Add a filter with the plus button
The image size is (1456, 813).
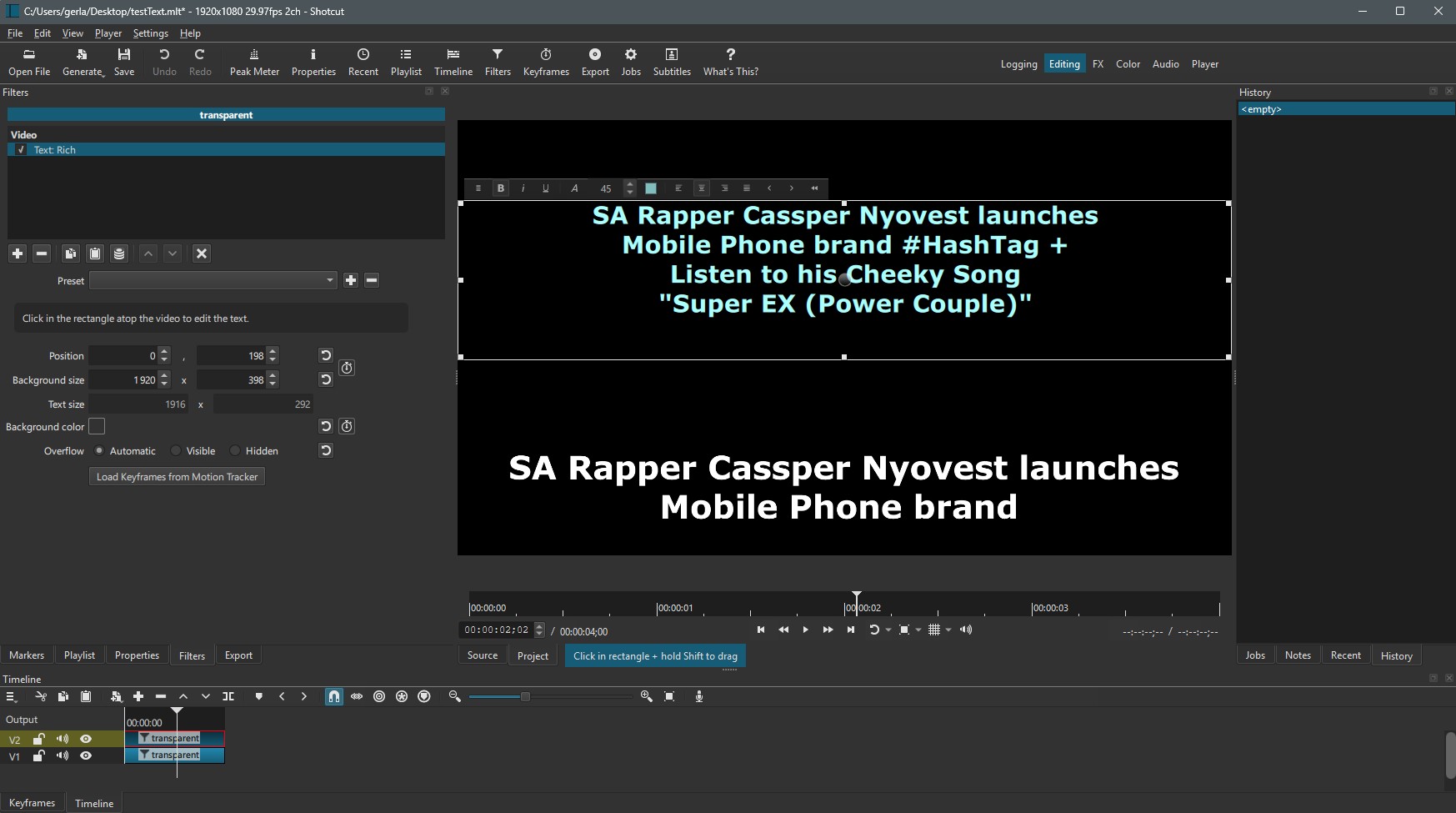click(x=18, y=253)
